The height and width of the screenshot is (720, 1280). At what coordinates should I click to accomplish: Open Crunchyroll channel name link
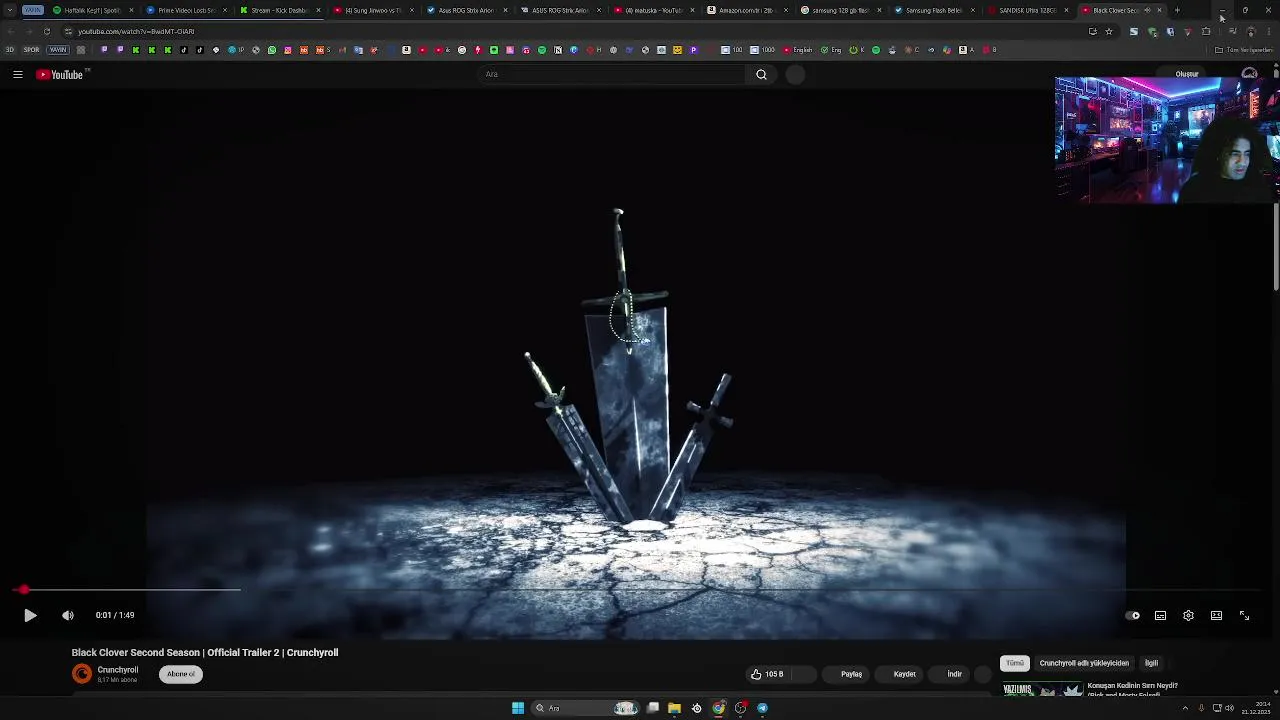coord(118,670)
